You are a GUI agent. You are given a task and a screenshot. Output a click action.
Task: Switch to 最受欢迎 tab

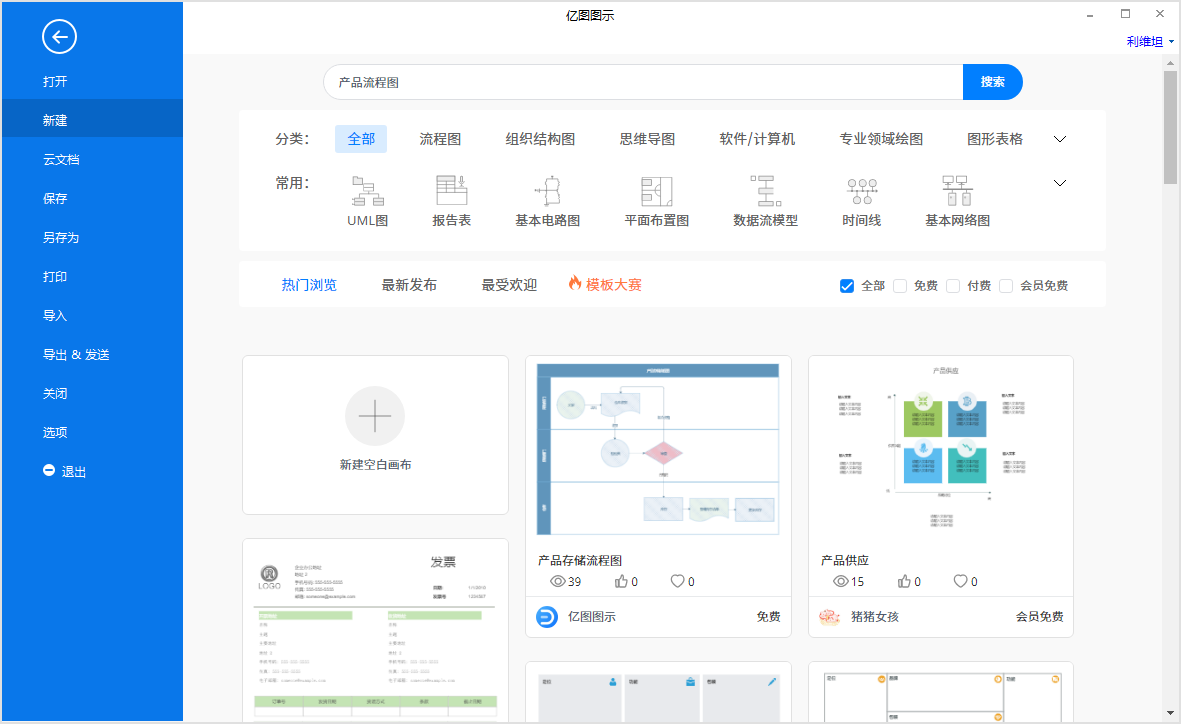tap(509, 285)
